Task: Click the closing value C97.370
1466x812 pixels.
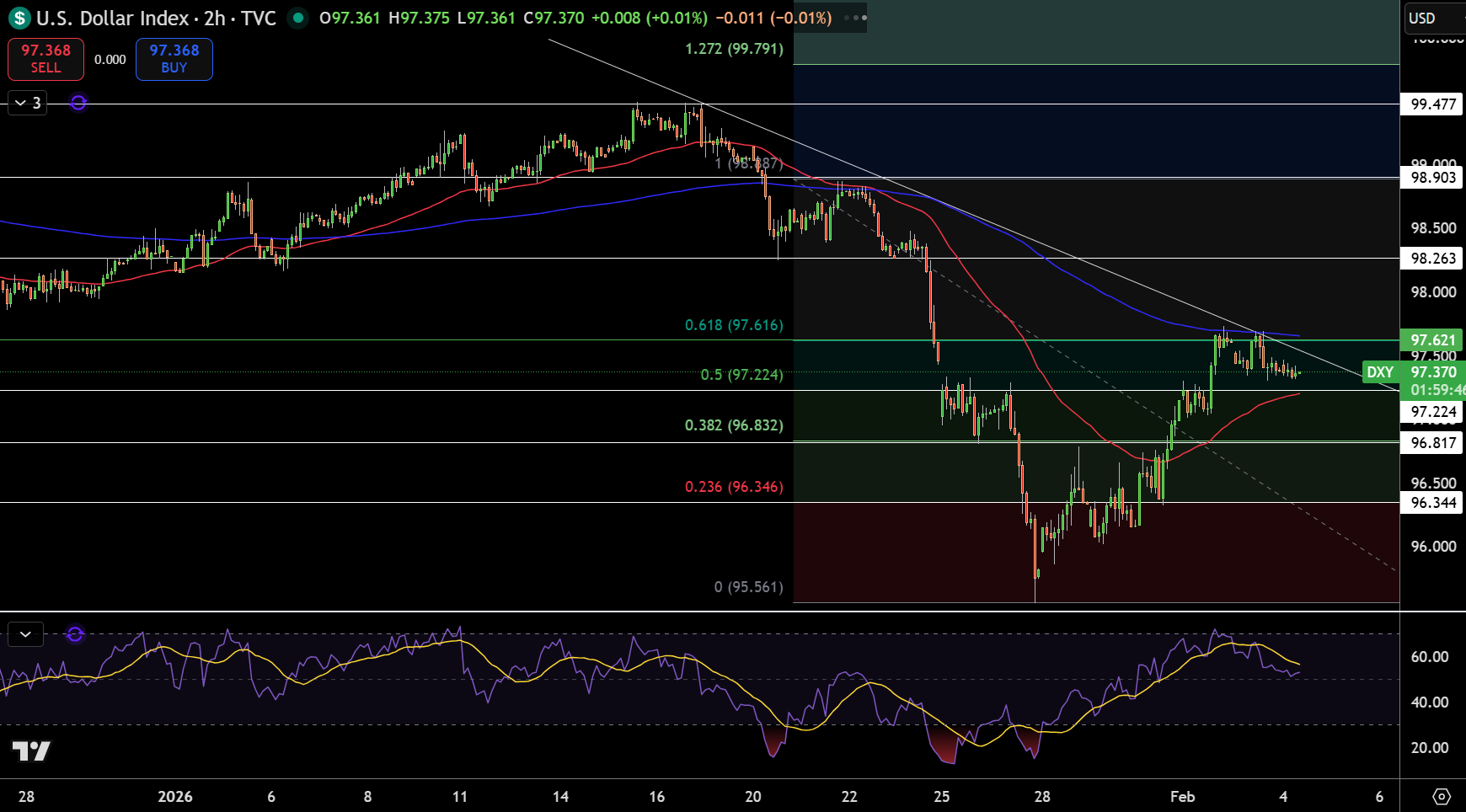Action: pos(554,18)
